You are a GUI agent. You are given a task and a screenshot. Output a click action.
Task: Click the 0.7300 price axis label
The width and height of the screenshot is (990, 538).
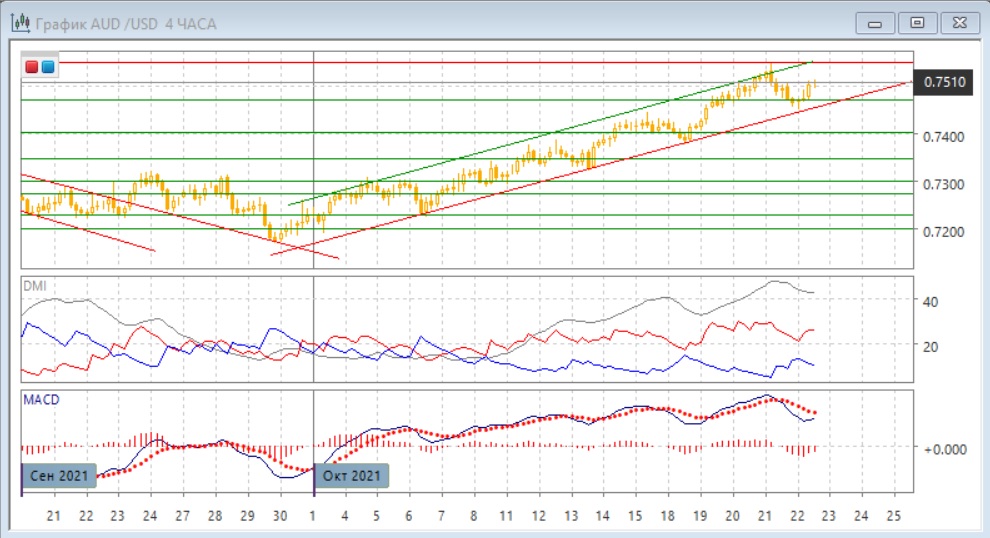tap(945, 185)
